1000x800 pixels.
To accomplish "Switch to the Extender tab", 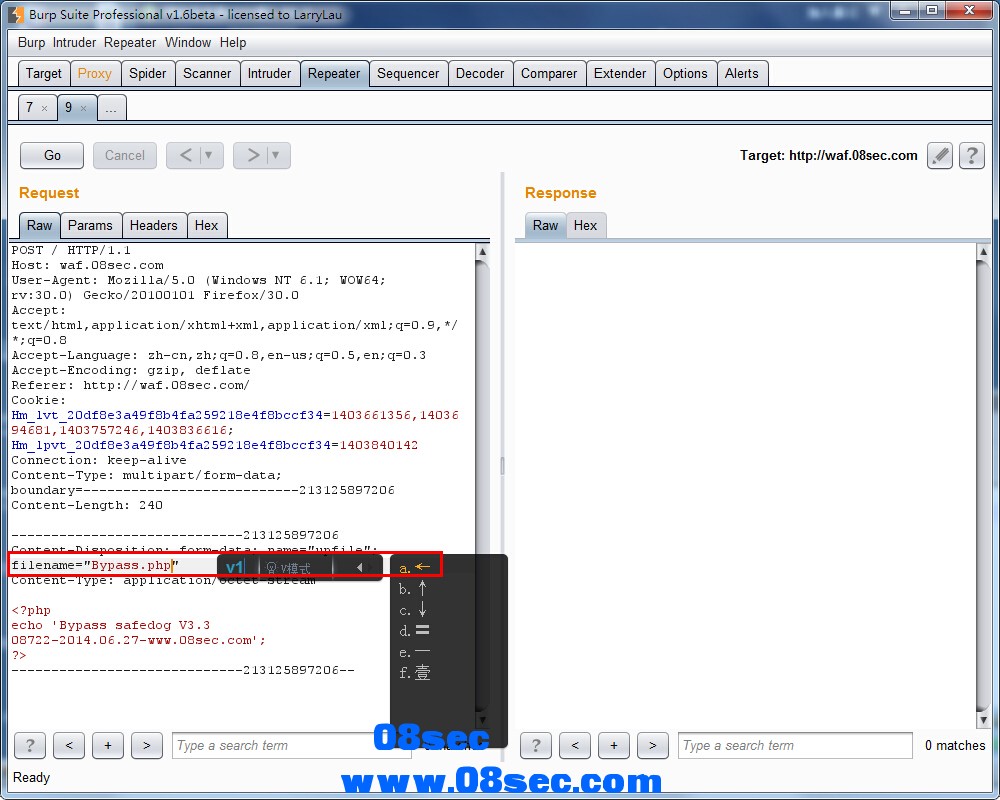I will 620,73.
